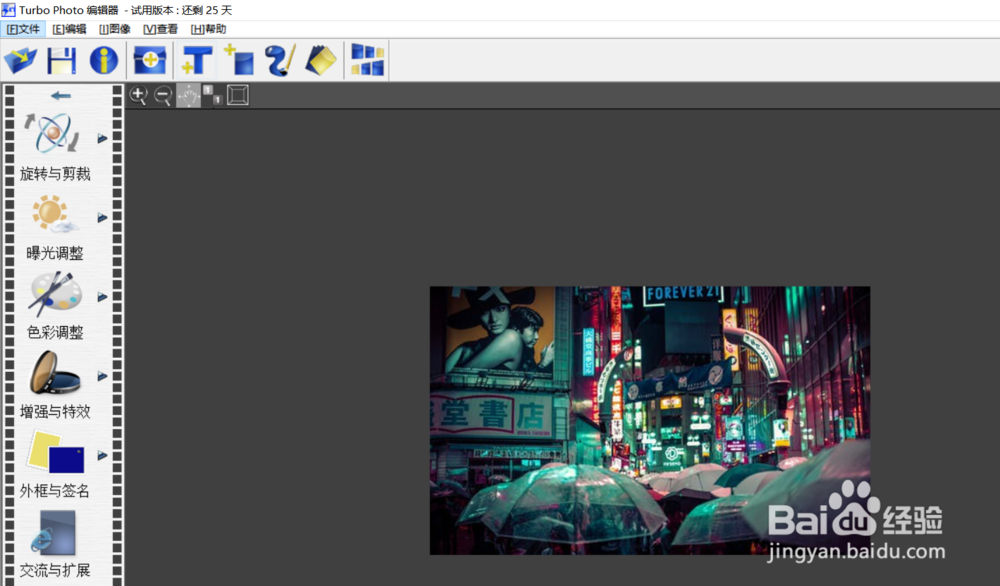Open the 图像 menu
1000x586 pixels.
tap(114, 29)
